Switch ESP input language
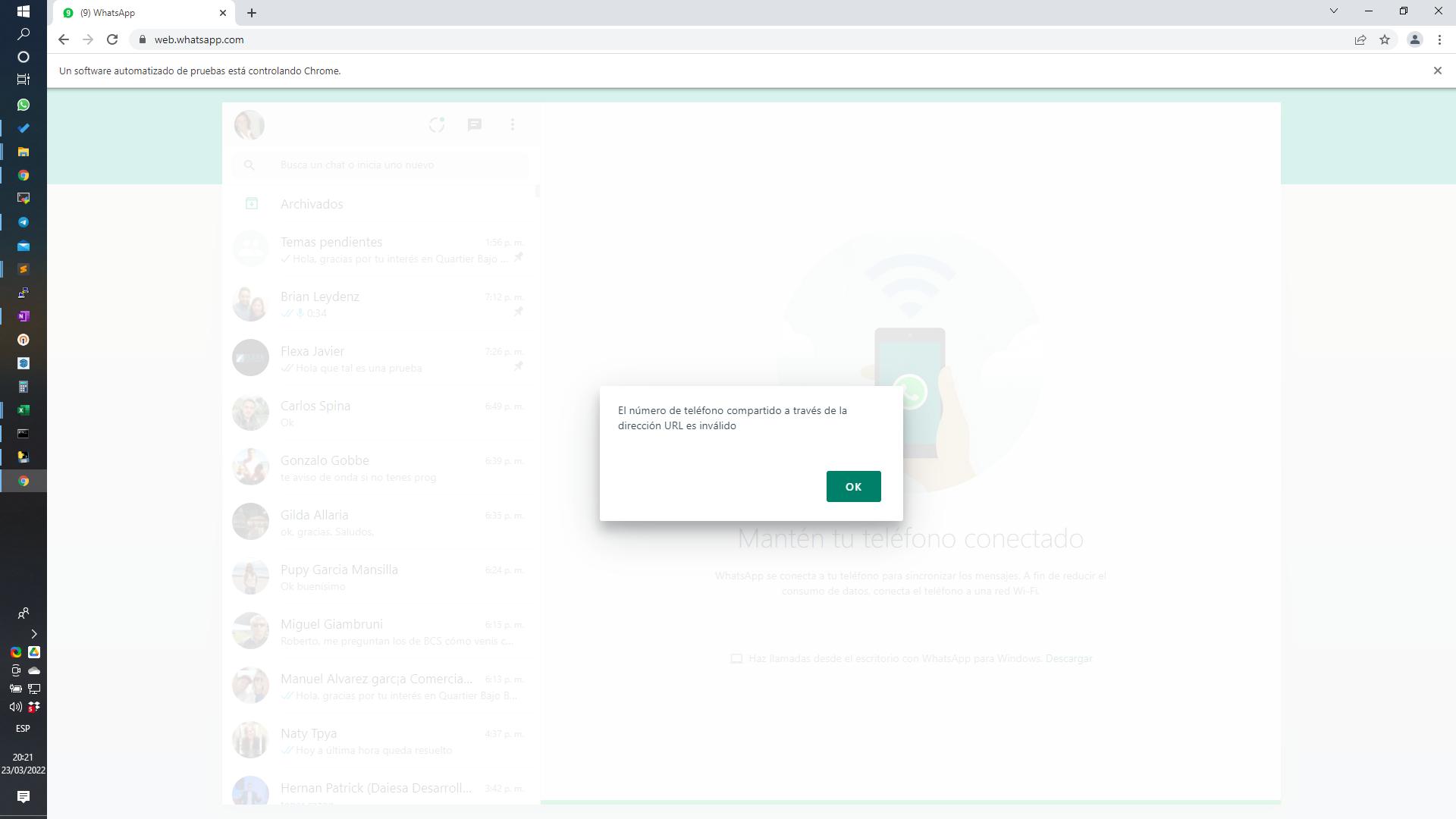 [23, 728]
